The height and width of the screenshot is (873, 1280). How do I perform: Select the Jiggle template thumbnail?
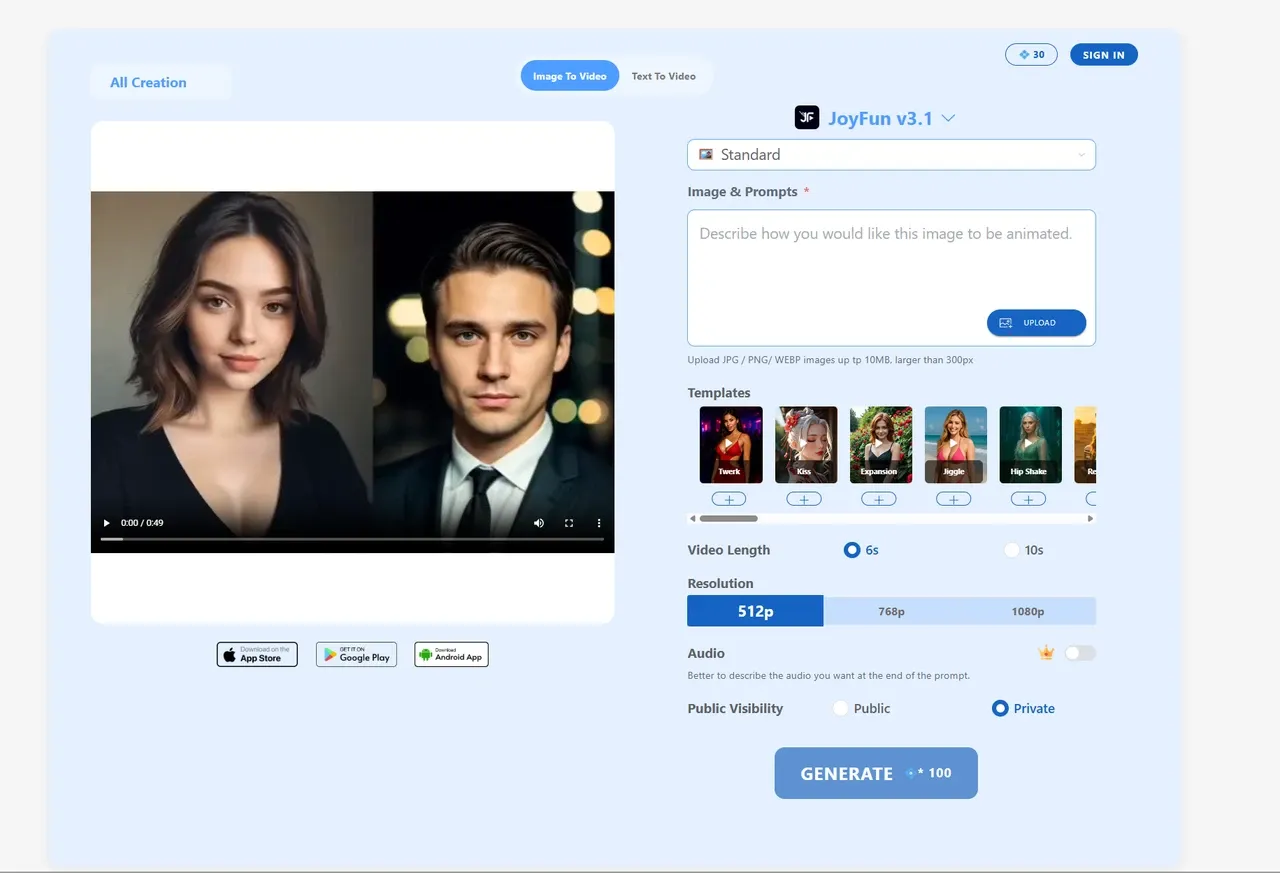pyautogui.click(x=956, y=445)
